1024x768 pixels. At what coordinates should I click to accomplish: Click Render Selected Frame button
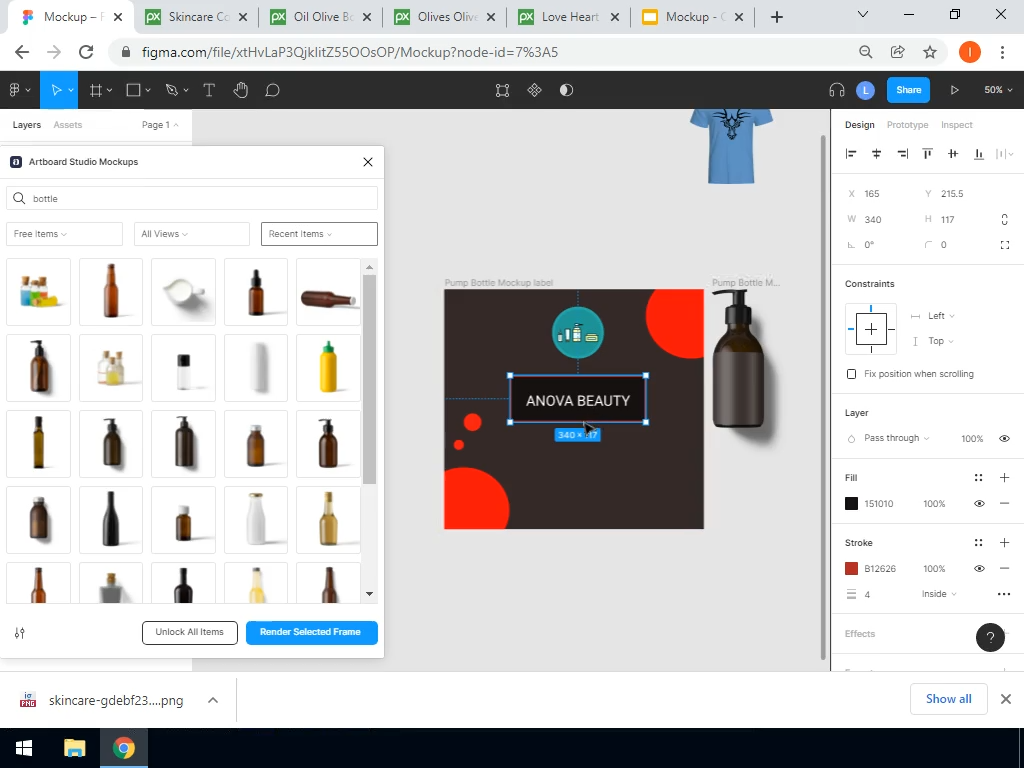pos(311,632)
